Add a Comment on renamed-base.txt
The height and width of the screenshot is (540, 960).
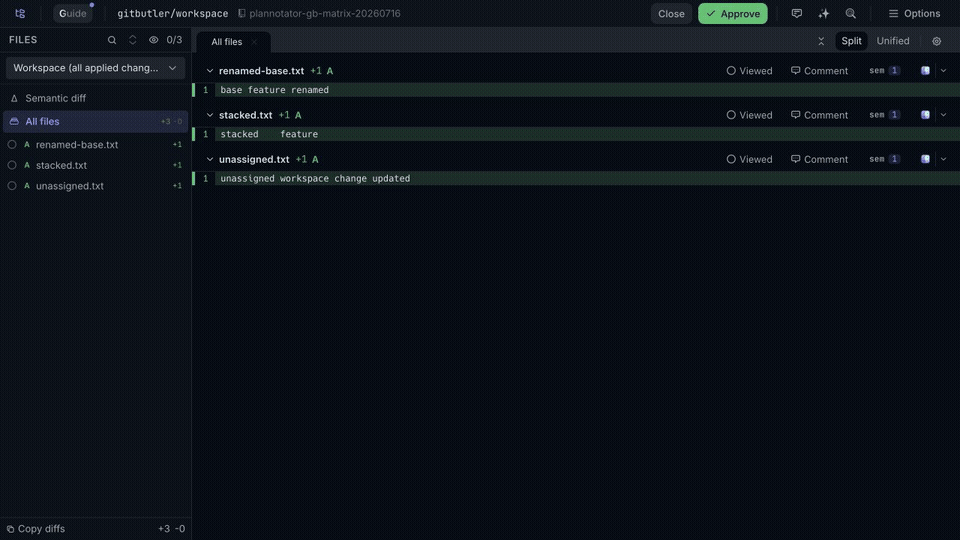click(819, 71)
